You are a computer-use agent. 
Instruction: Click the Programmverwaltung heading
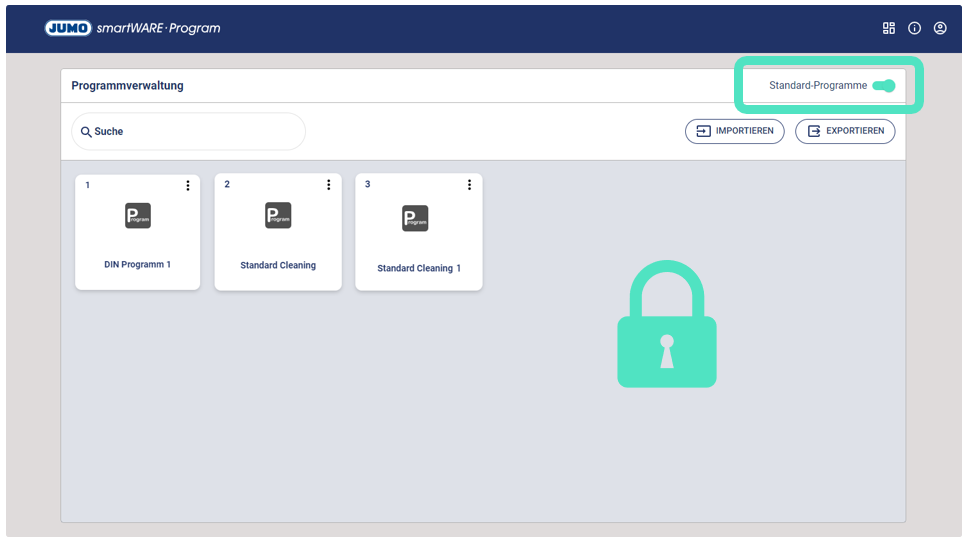[x=127, y=86]
